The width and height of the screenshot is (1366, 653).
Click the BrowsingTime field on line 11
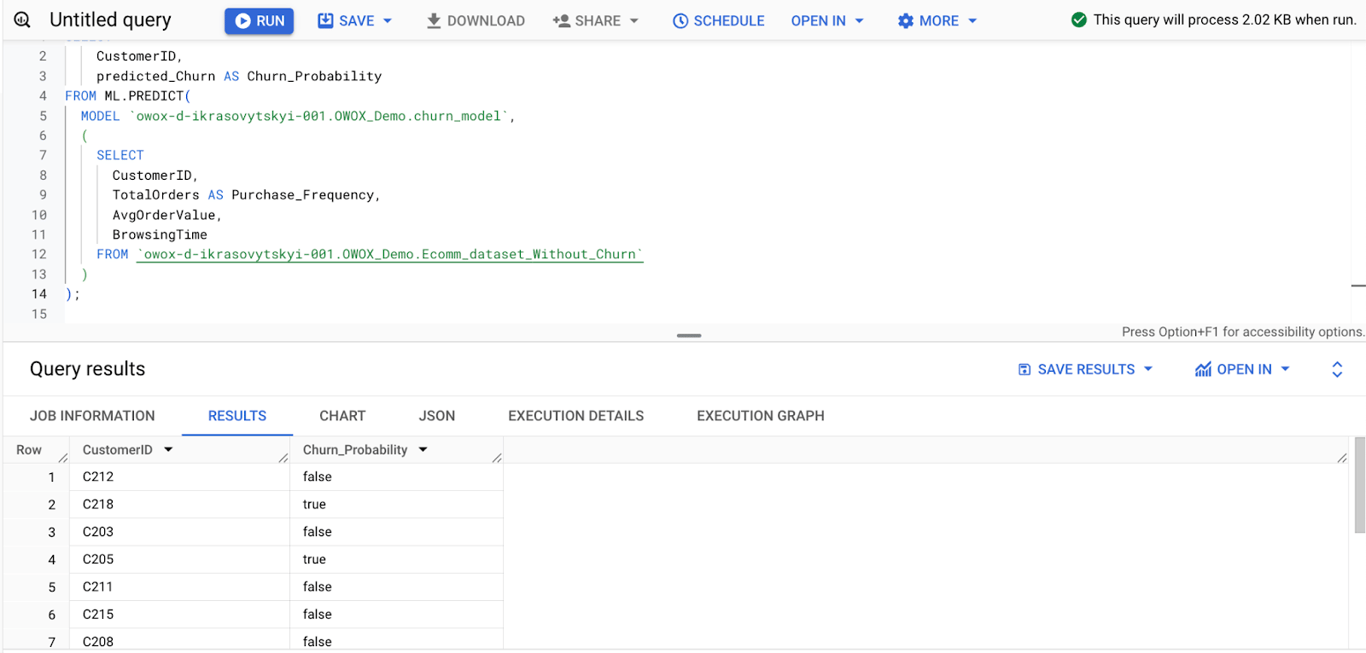160,235
